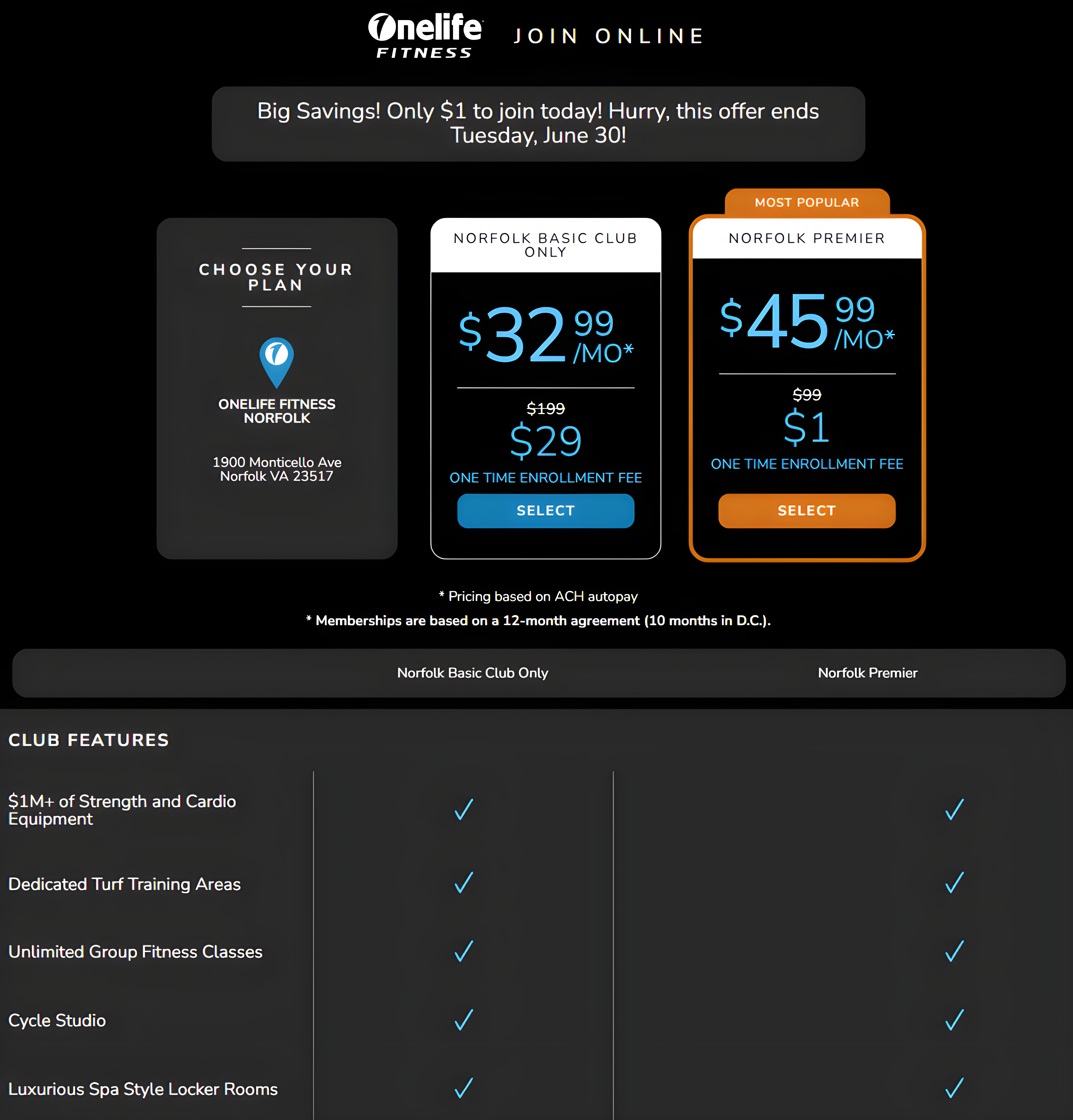Select the Norfolk Premier plan
The width and height of the screenshot is (1073, 1120).
click(x=807, y=511)
